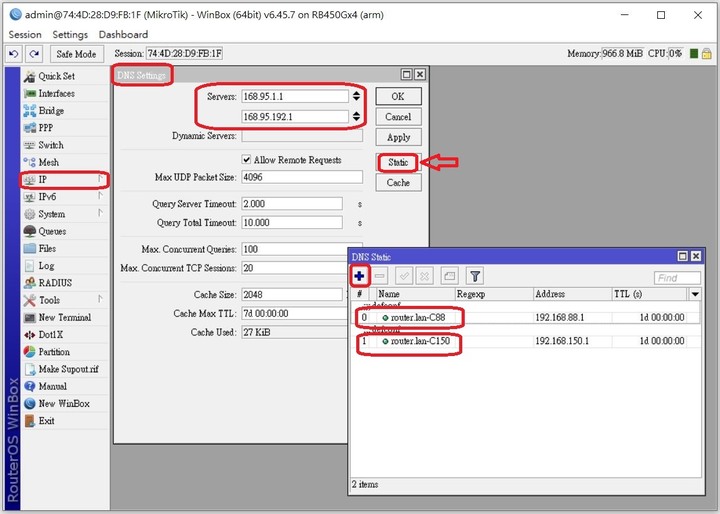
Task: Click Session address field in toolbar
Action: 185,54
